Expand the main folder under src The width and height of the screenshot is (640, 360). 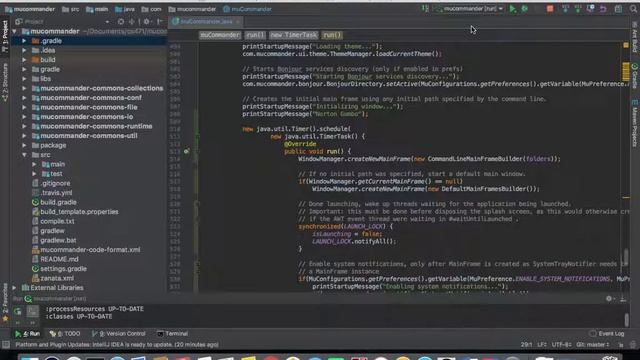pos(34,164)
